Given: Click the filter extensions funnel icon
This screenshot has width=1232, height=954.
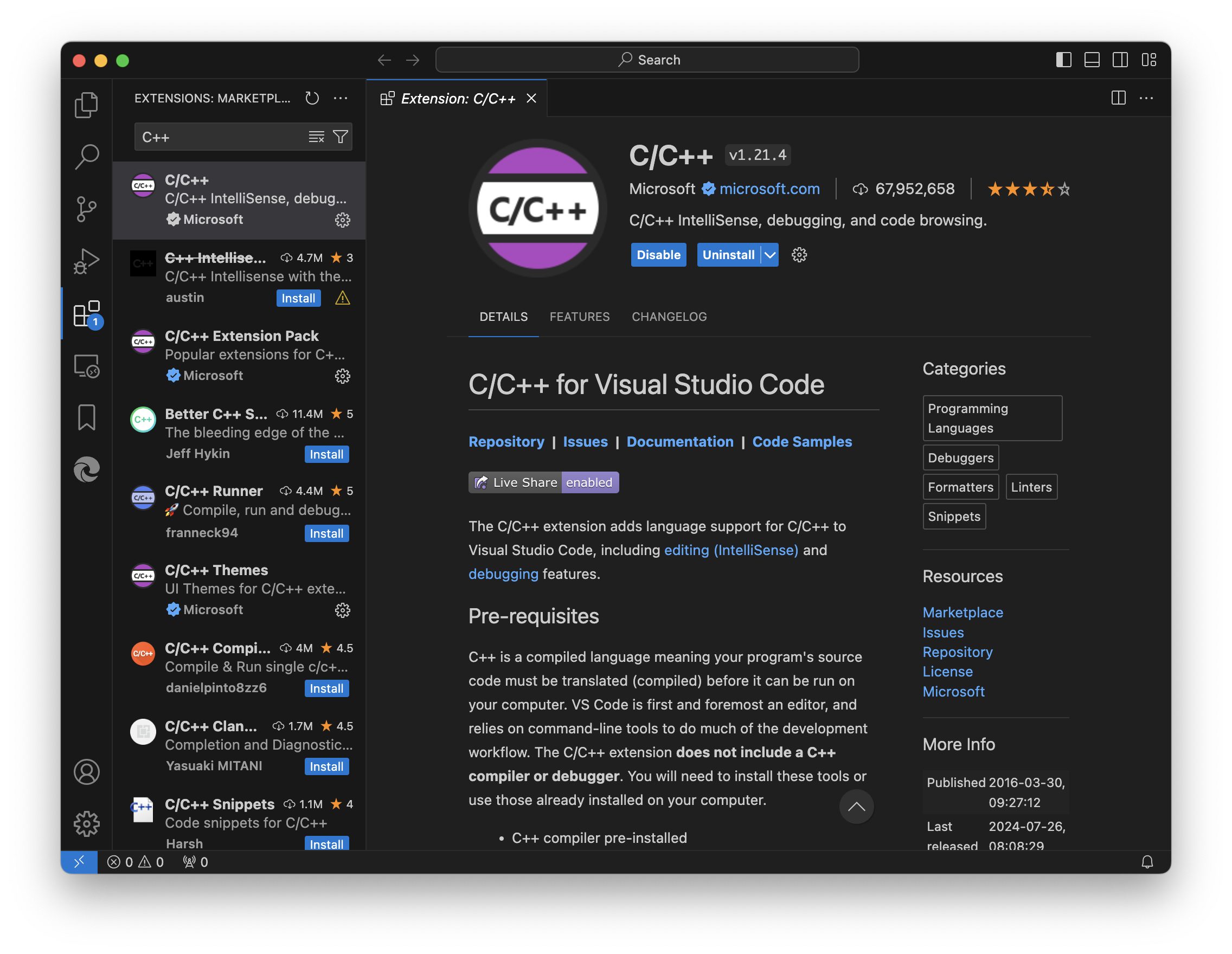Looking at the screenshot, I should [x=340, y=137].
